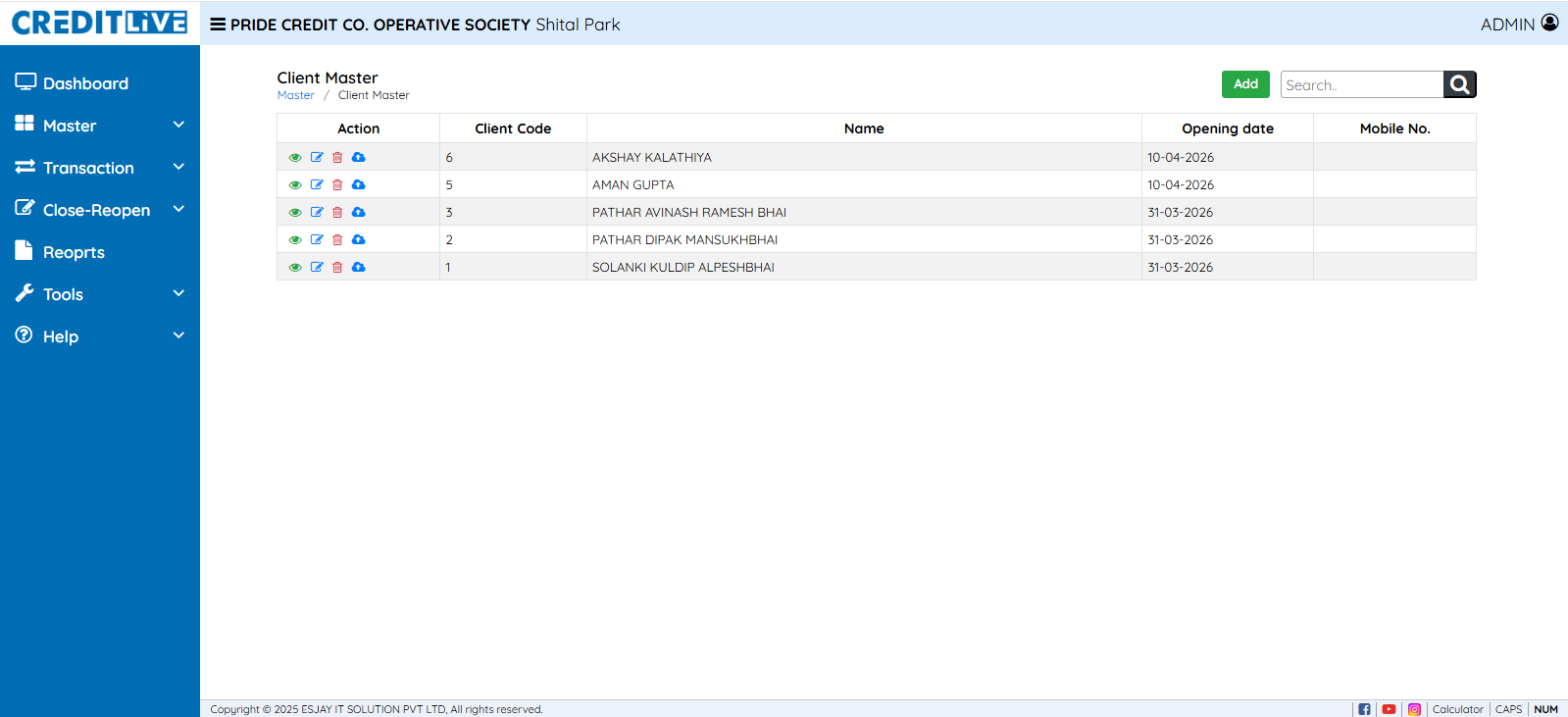The width and height of the screenshot is (1568, 717).
Task: Click the search magnifier button
Action: 1459,84
